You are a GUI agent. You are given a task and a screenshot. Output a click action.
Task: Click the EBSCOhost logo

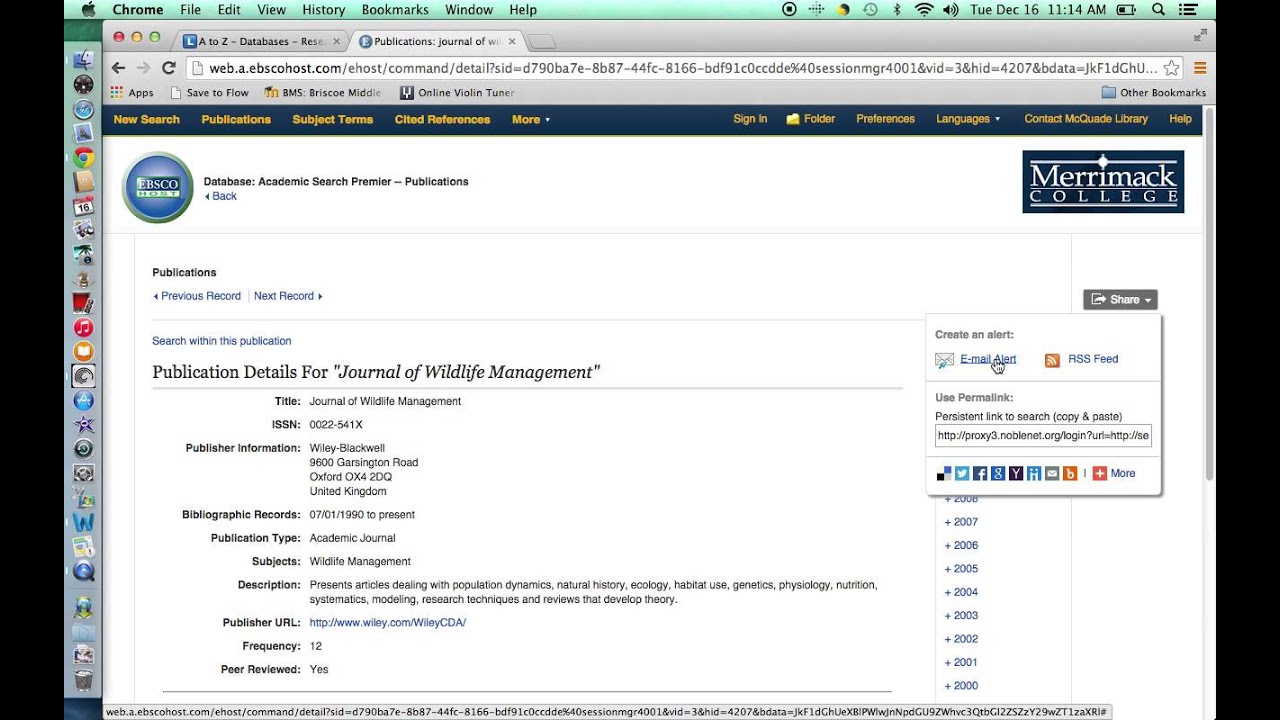point(157,187)
